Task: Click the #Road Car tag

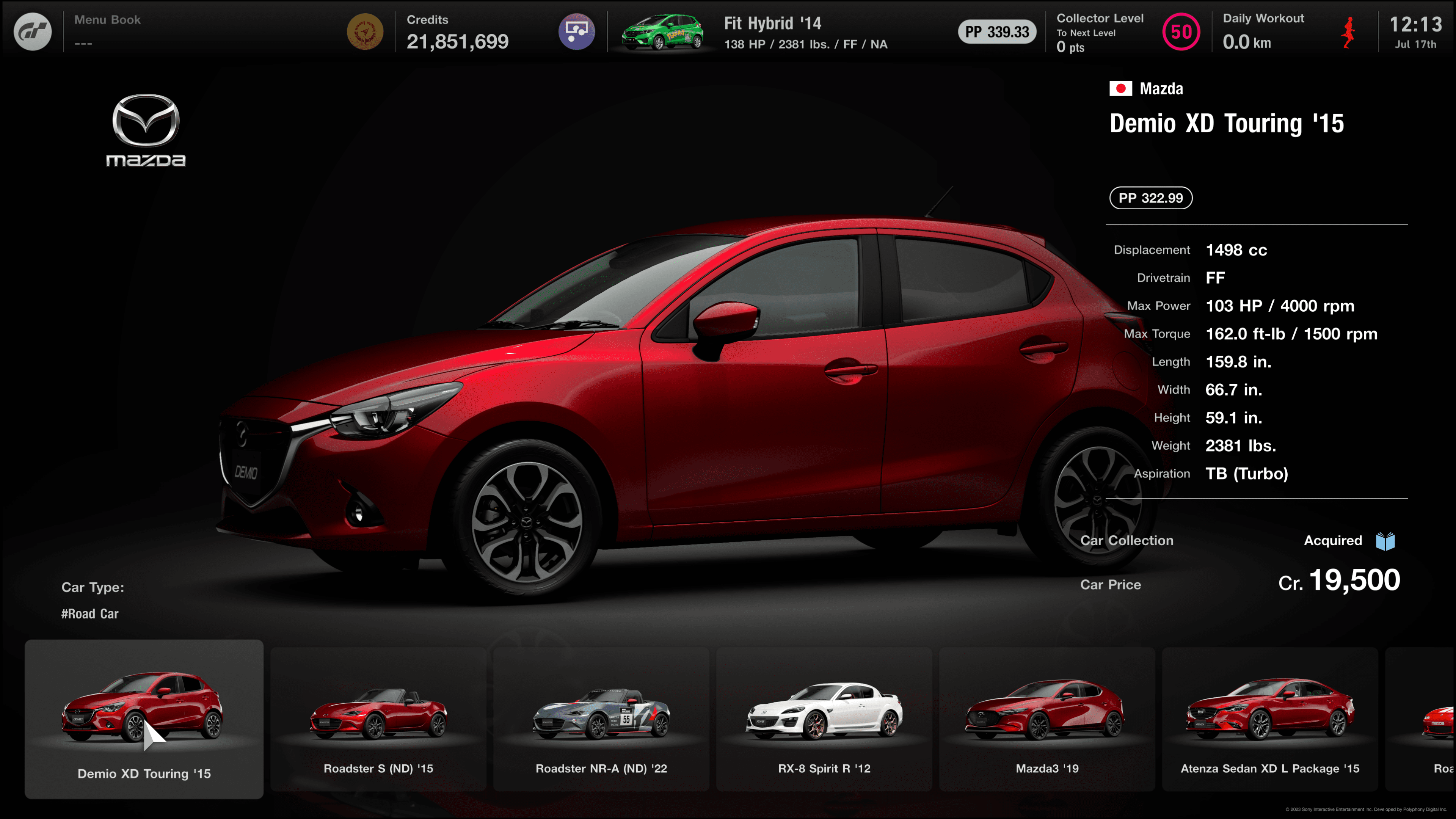Action: pyautogui.click(x=90, y=614)
